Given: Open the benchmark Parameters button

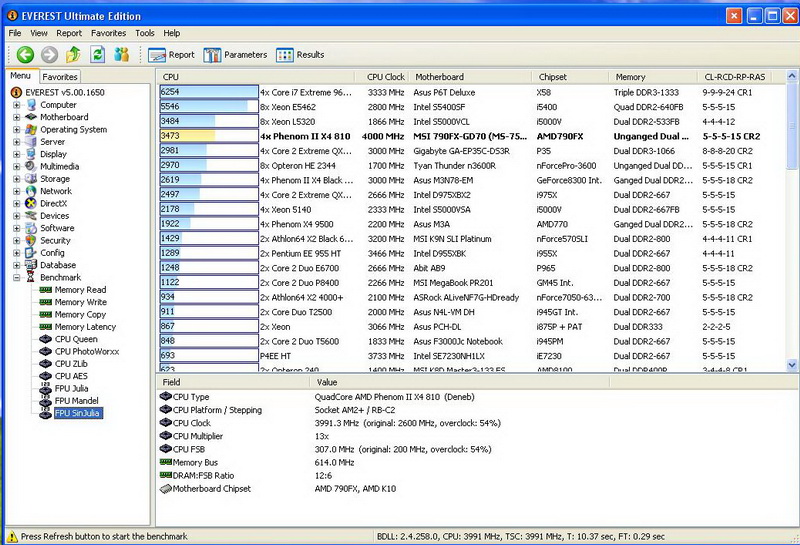Looking at the screenshot, I should click(235, 55).
